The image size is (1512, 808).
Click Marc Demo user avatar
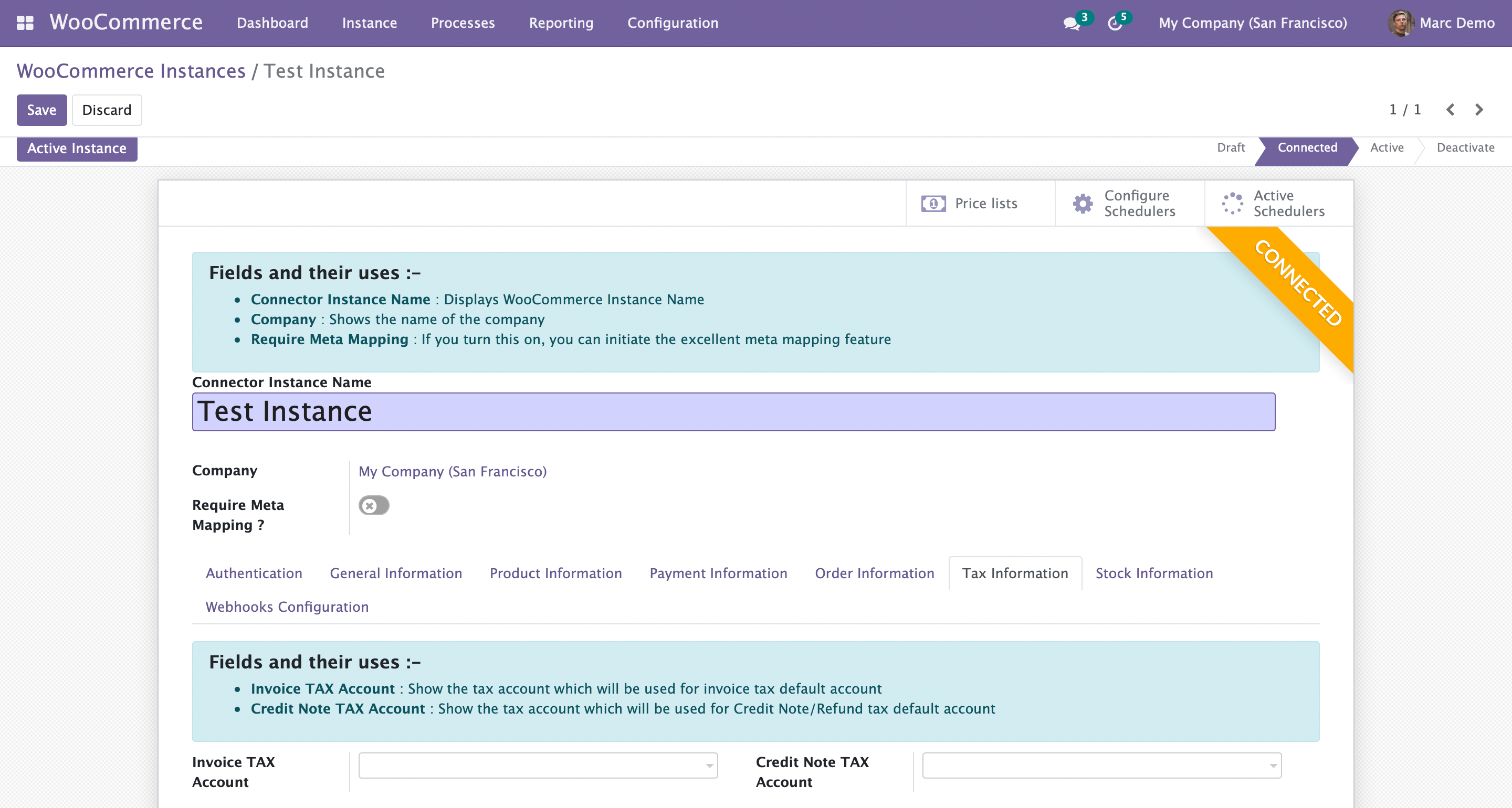pyautogui.click(x=1401, y=23)
